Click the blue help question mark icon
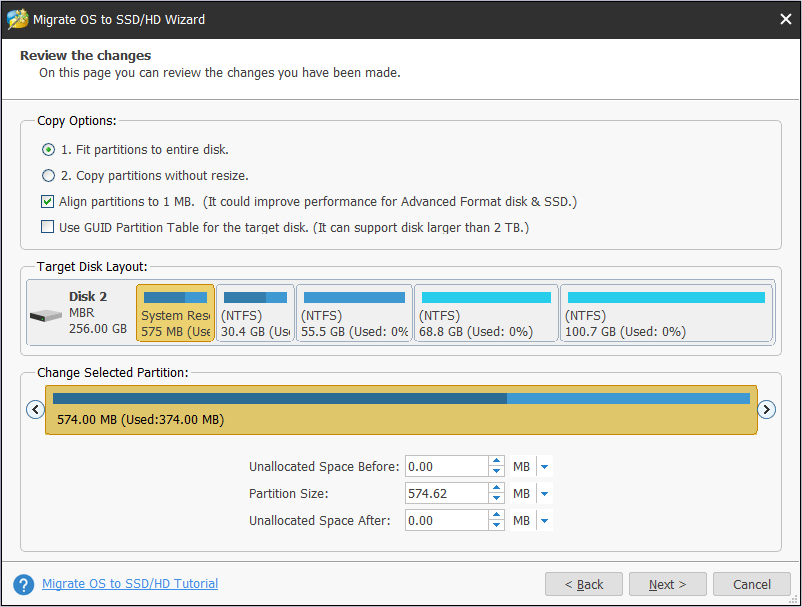This screenshot has height=607, width=802. click(23, 584)
